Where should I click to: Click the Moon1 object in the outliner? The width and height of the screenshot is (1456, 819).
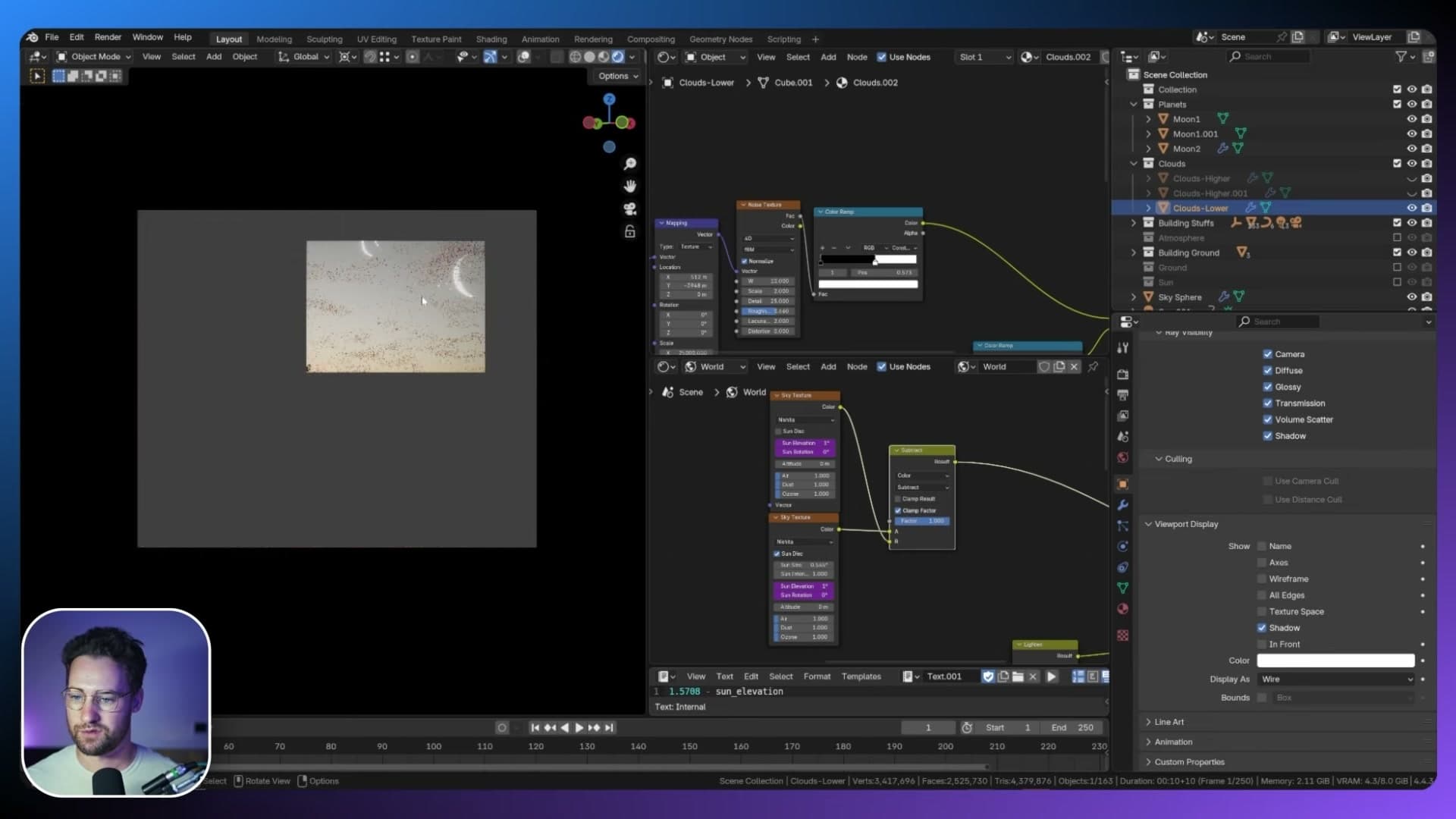pyautogui.click(x=1186, y=119)
